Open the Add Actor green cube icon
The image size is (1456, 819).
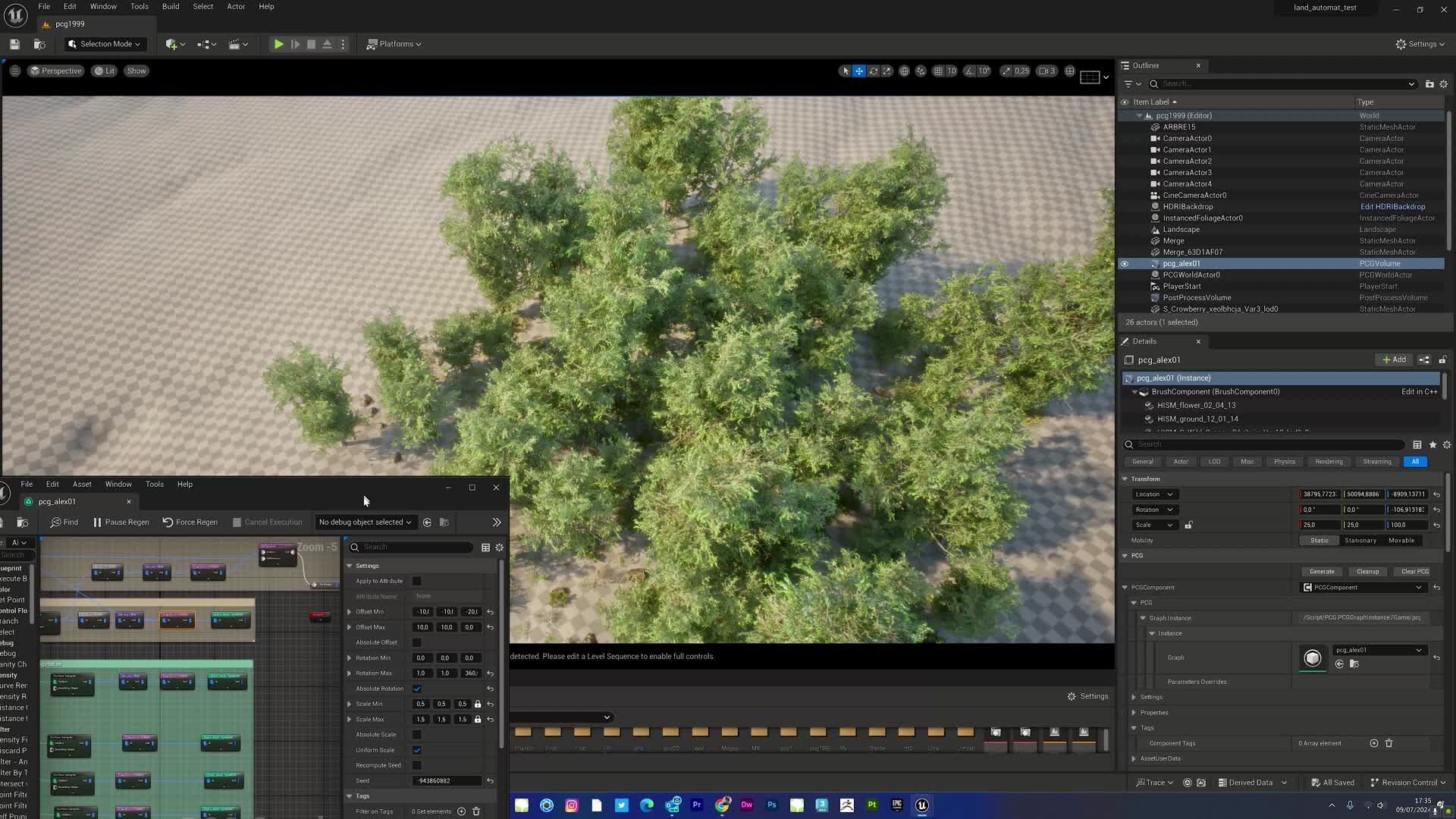click(173, 43)
